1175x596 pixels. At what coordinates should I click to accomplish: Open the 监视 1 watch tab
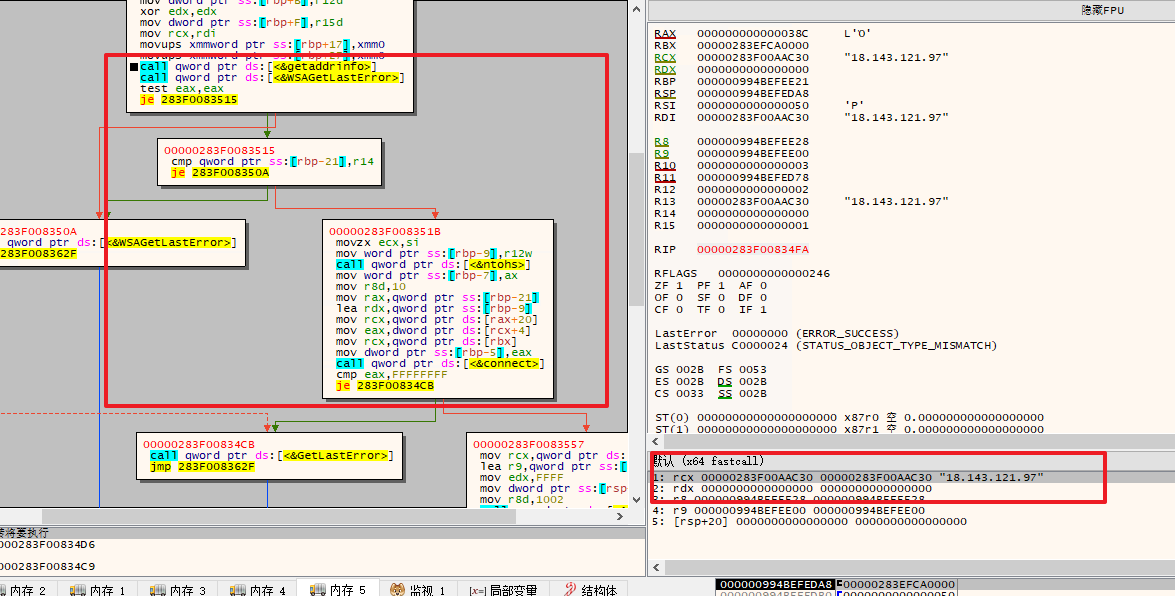pos(417,590)
